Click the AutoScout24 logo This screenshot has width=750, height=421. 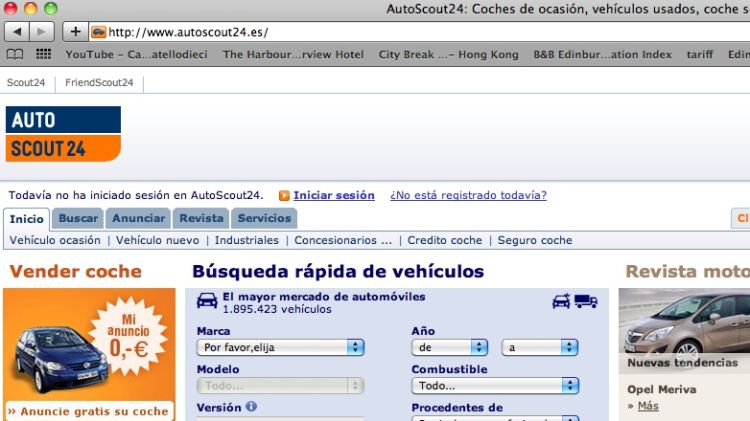click(63, 134)
